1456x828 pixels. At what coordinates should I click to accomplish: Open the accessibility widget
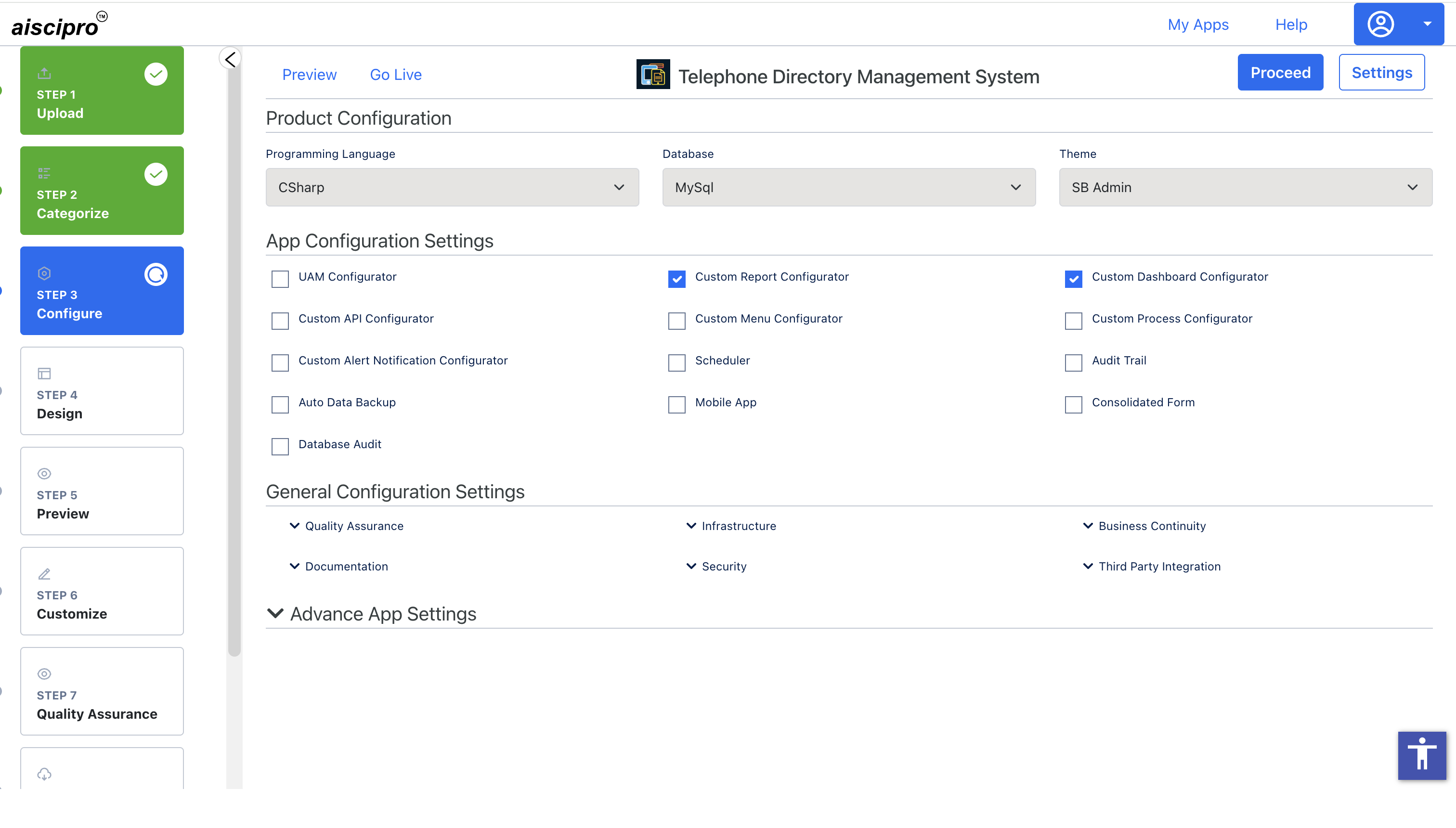pyautogui.click(x=1422, y=755)
